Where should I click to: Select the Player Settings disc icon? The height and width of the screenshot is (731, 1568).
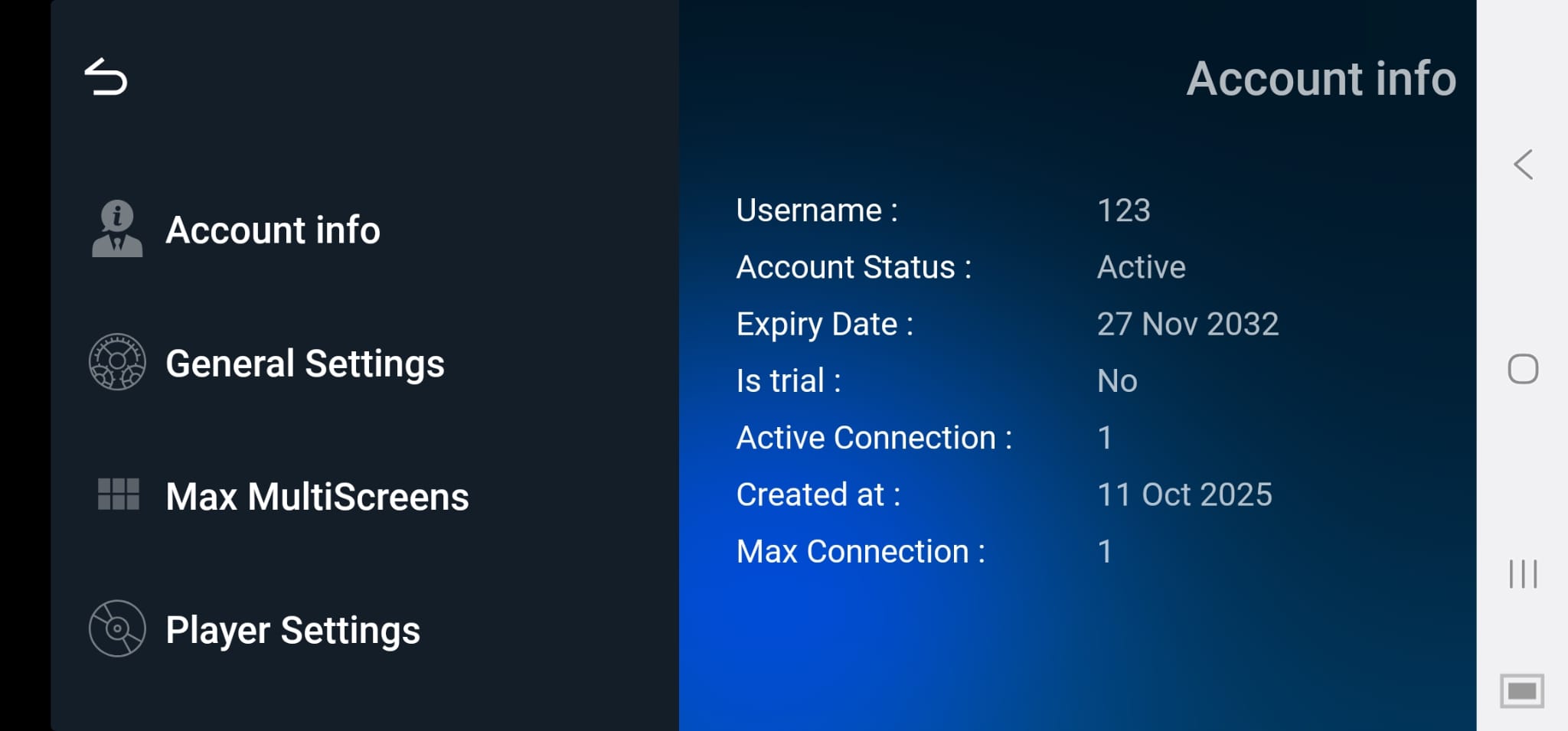coord(116,628)
